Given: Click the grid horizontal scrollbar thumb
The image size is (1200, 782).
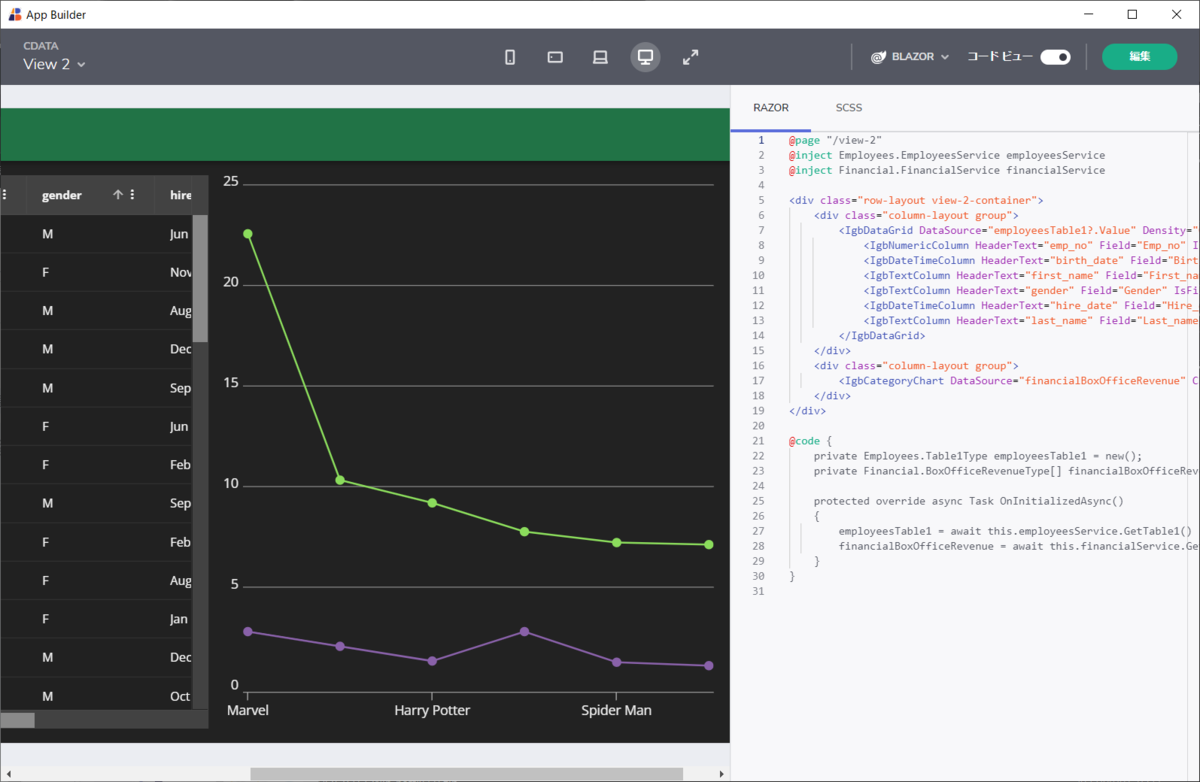Looking at the screenshot, I should (x=17, y=720).
